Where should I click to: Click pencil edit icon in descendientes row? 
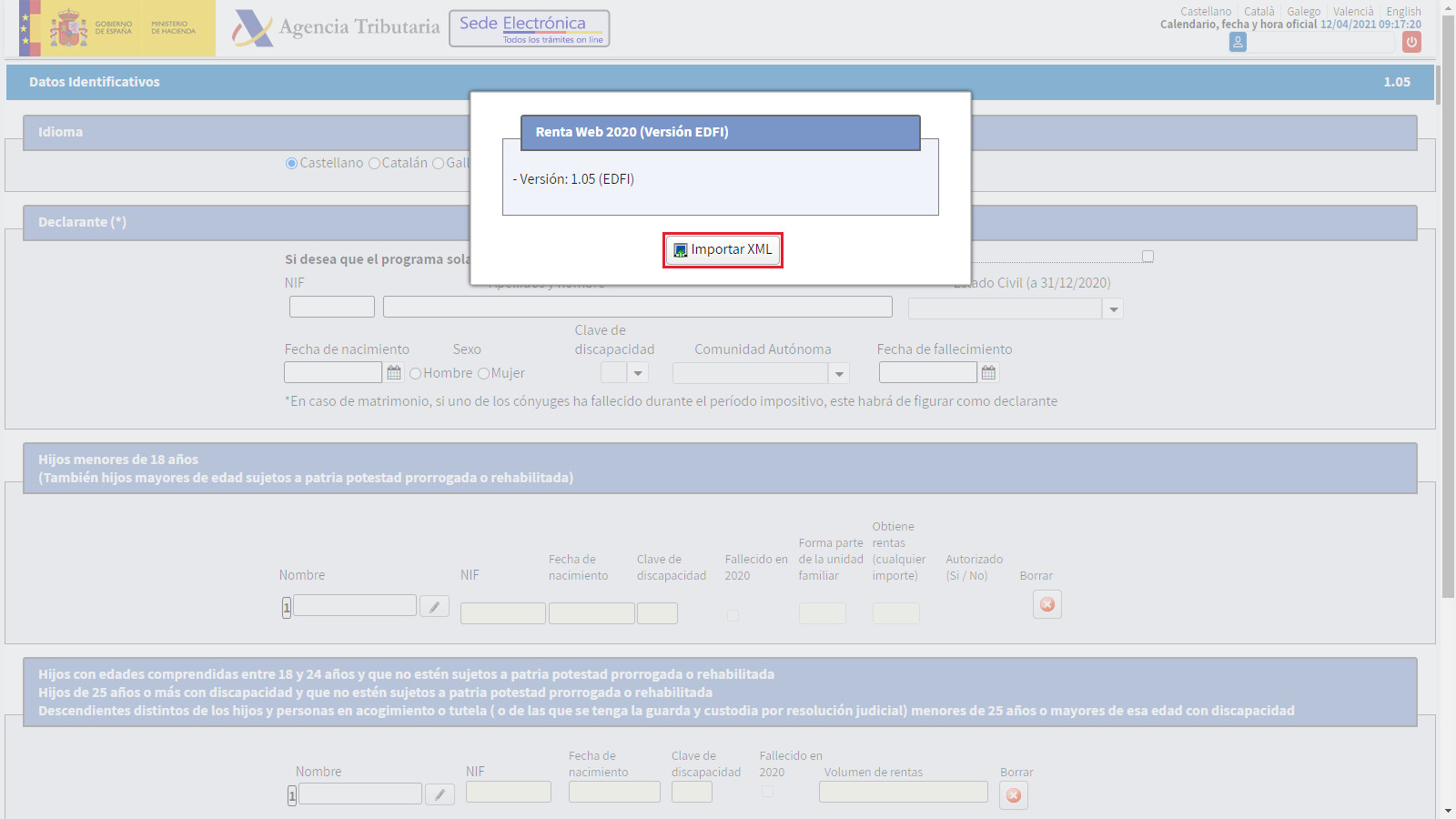tap(440, 794)
